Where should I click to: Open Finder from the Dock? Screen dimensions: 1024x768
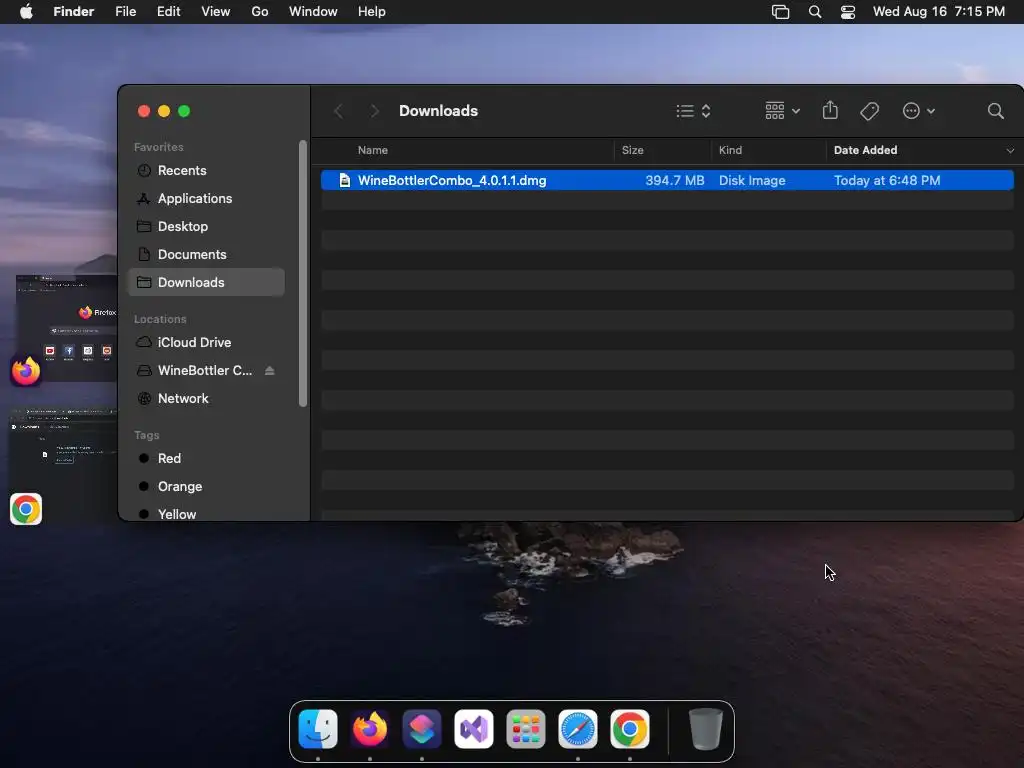click(x=318, y=729)
